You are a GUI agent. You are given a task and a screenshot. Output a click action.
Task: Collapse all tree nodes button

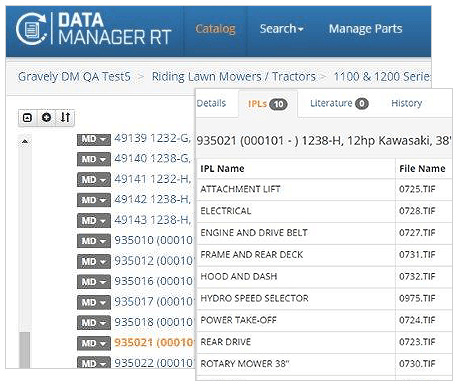(x=27, y=117)
